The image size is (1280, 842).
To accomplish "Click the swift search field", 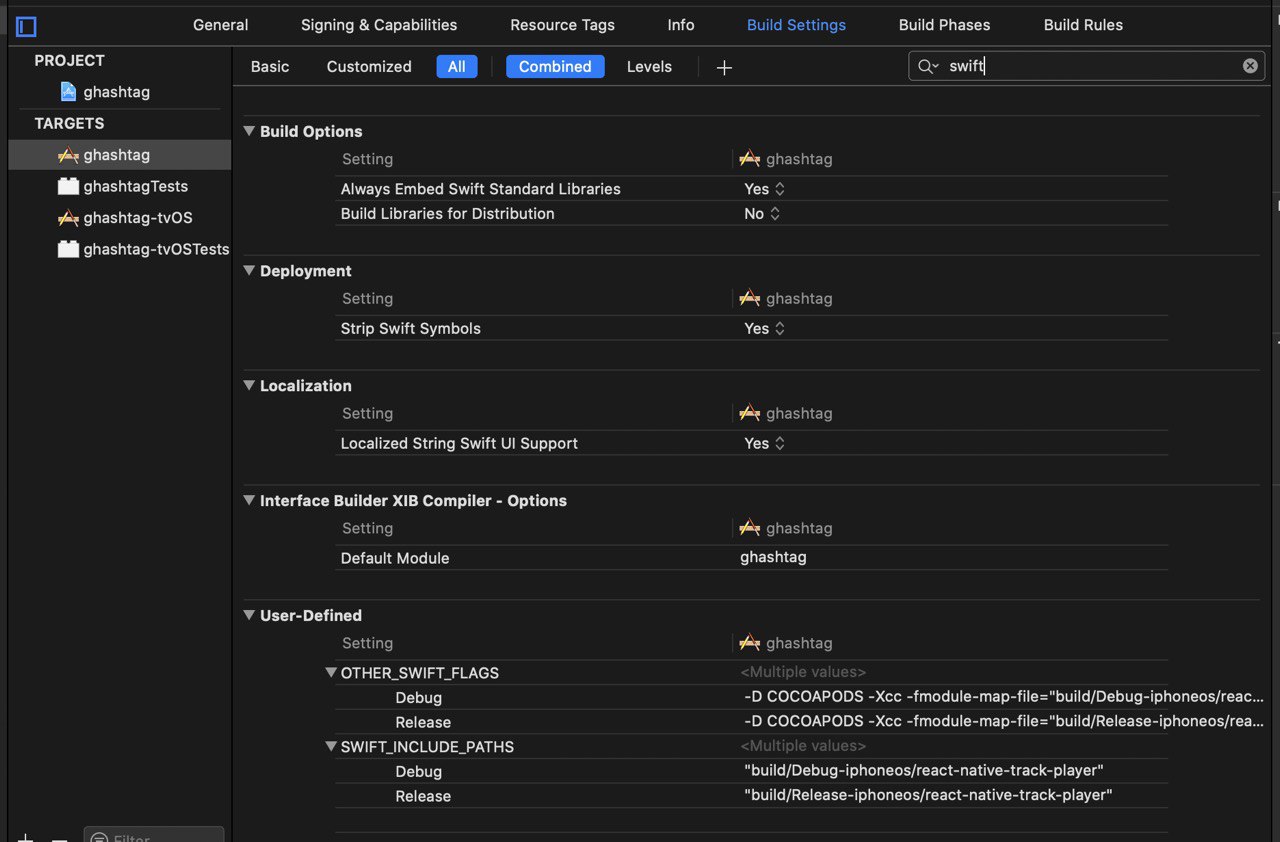I will click(1086, 66).
